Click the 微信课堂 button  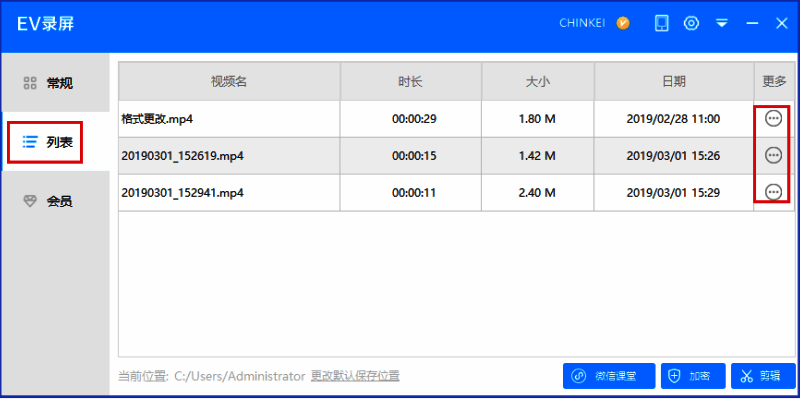[609, 376]
